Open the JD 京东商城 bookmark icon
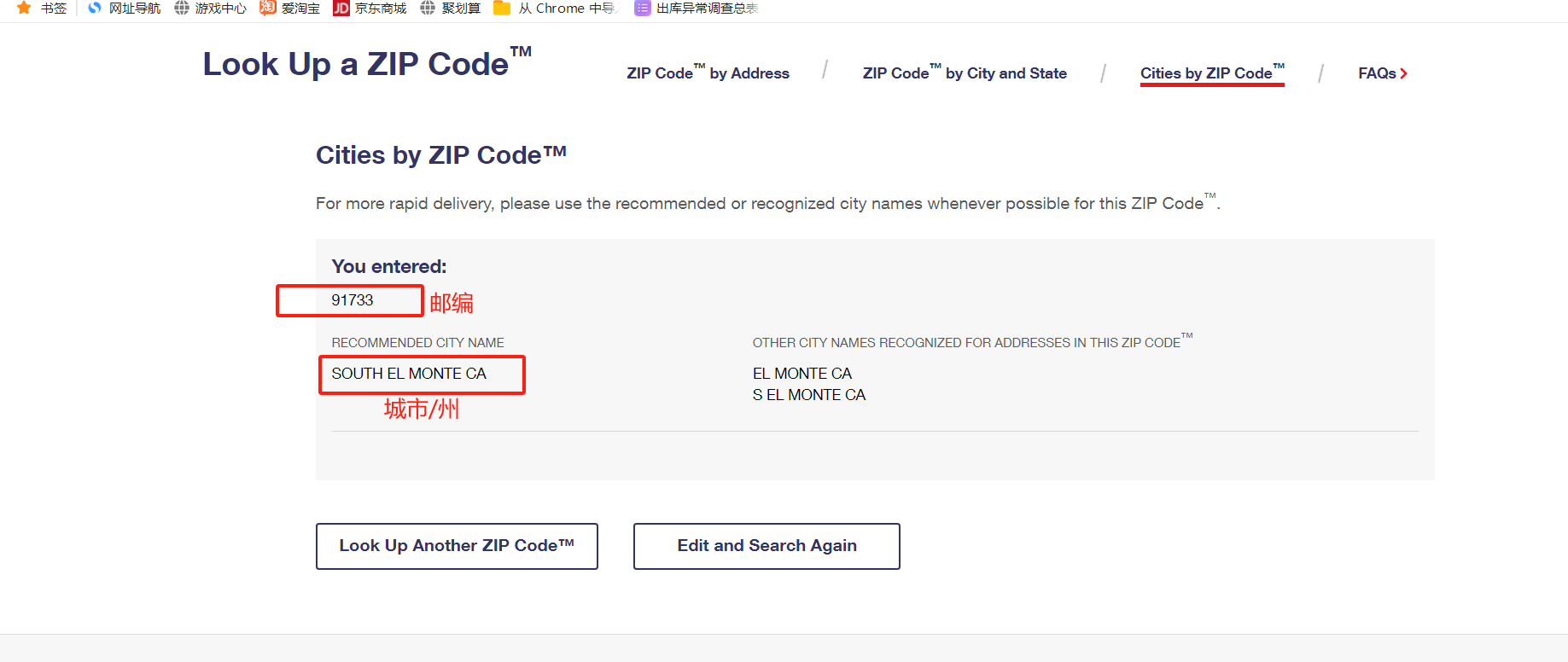The height and width of the screenshot is (662, 1568). tap(341, 8)
